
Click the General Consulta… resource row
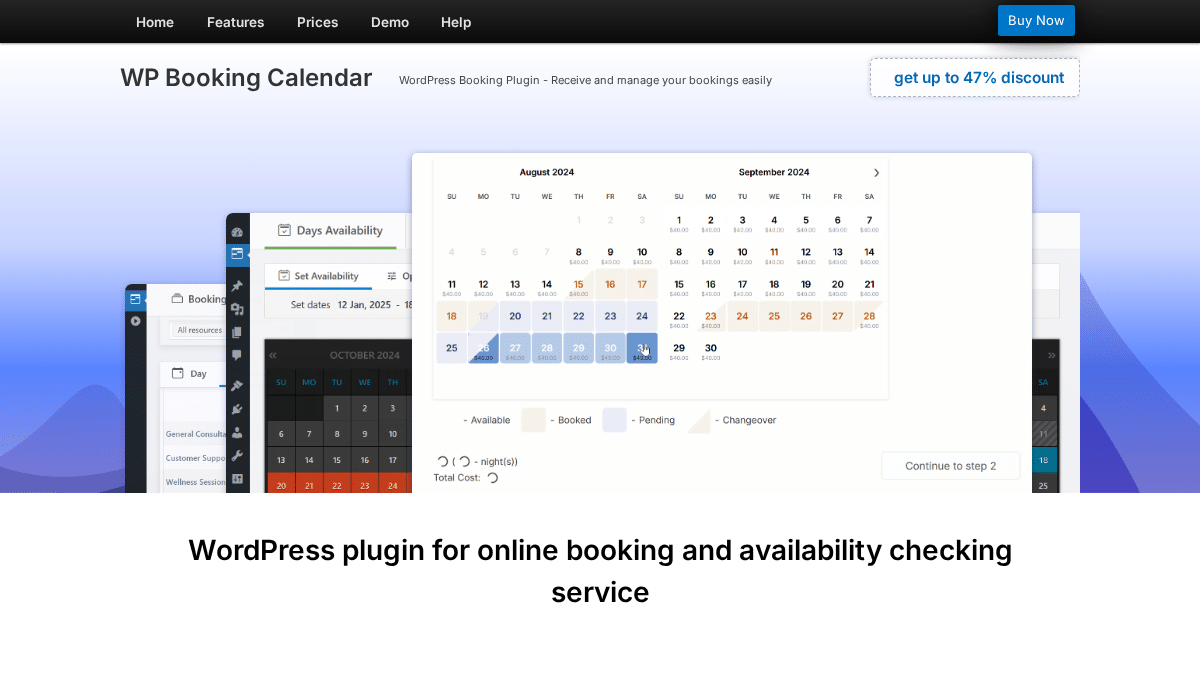pos(195,434)
